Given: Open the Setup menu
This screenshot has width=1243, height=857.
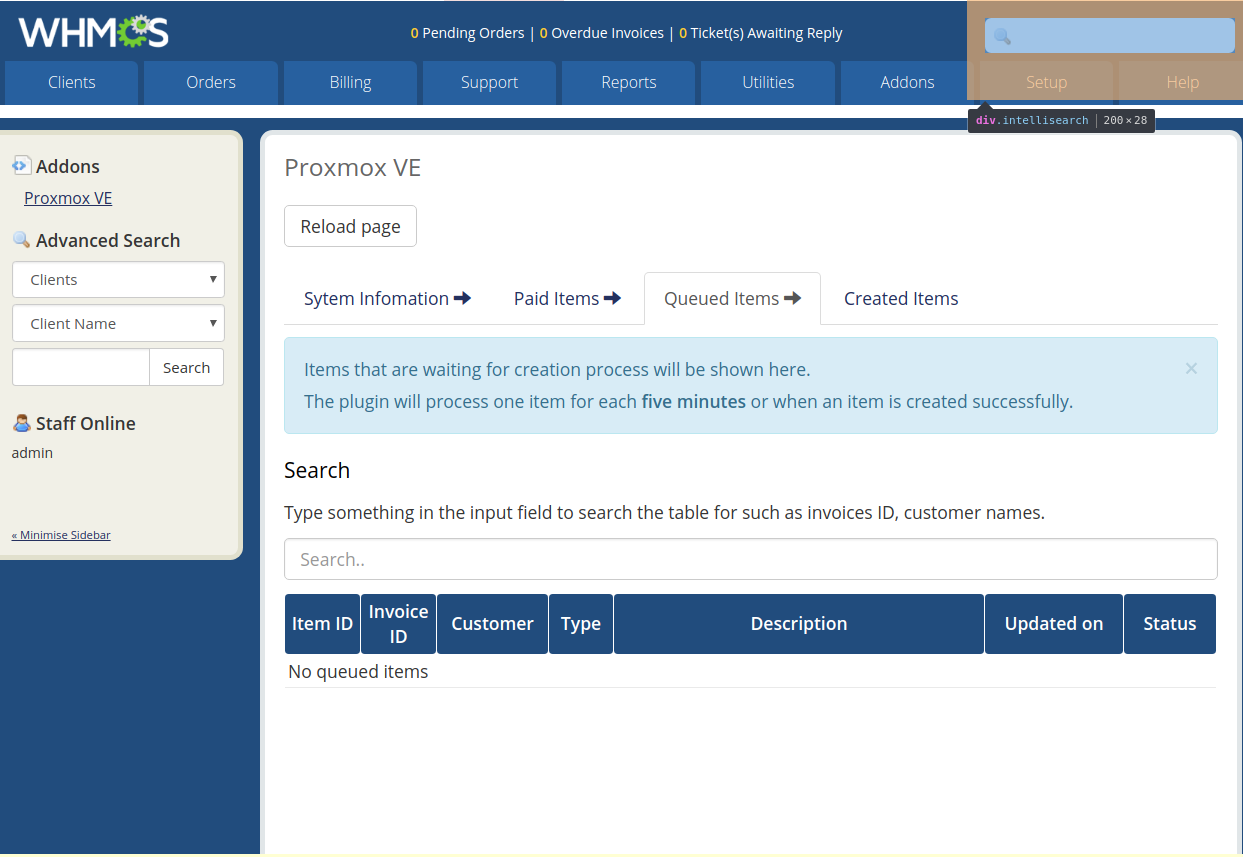Looking at the screenshot, I should [1046, 82].
